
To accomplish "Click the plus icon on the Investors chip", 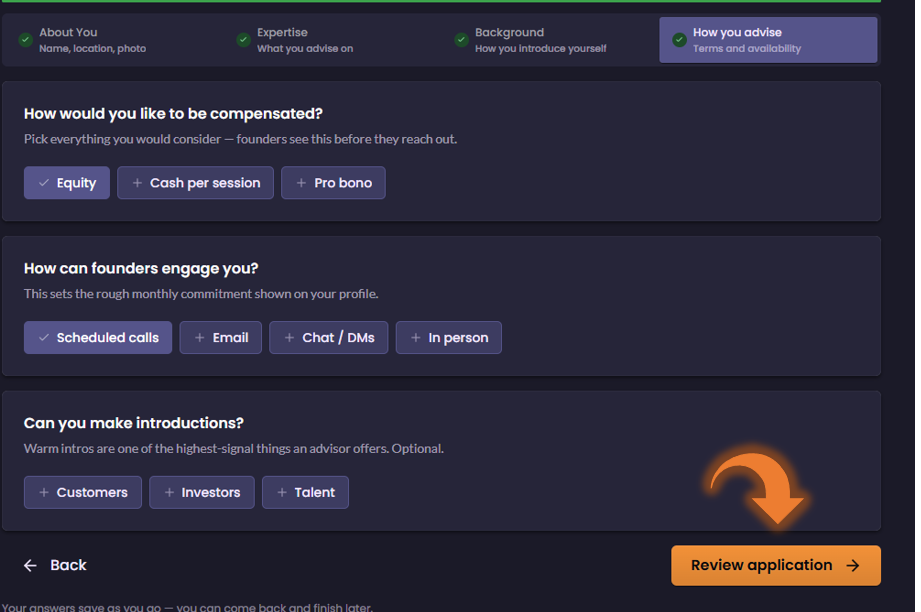I will click(169, 492).
